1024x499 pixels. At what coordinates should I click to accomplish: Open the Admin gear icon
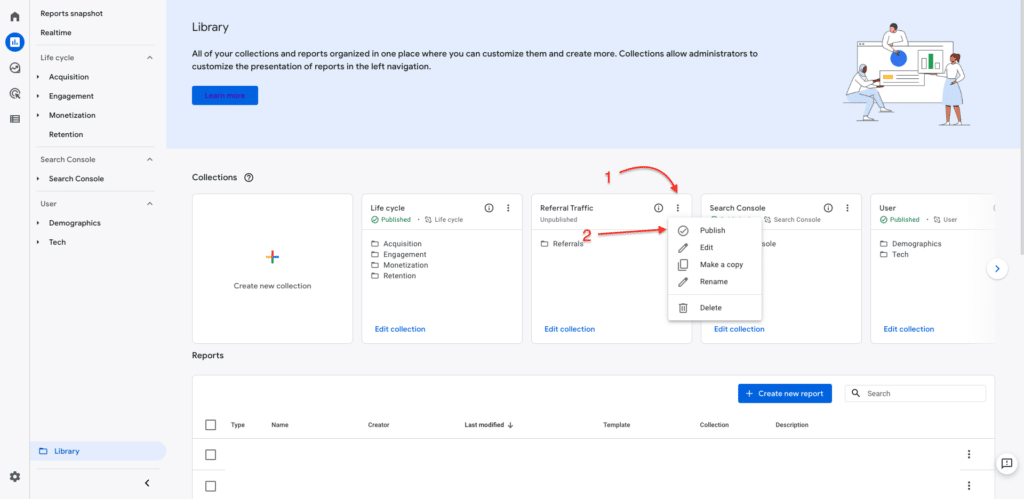coord(14,477)
